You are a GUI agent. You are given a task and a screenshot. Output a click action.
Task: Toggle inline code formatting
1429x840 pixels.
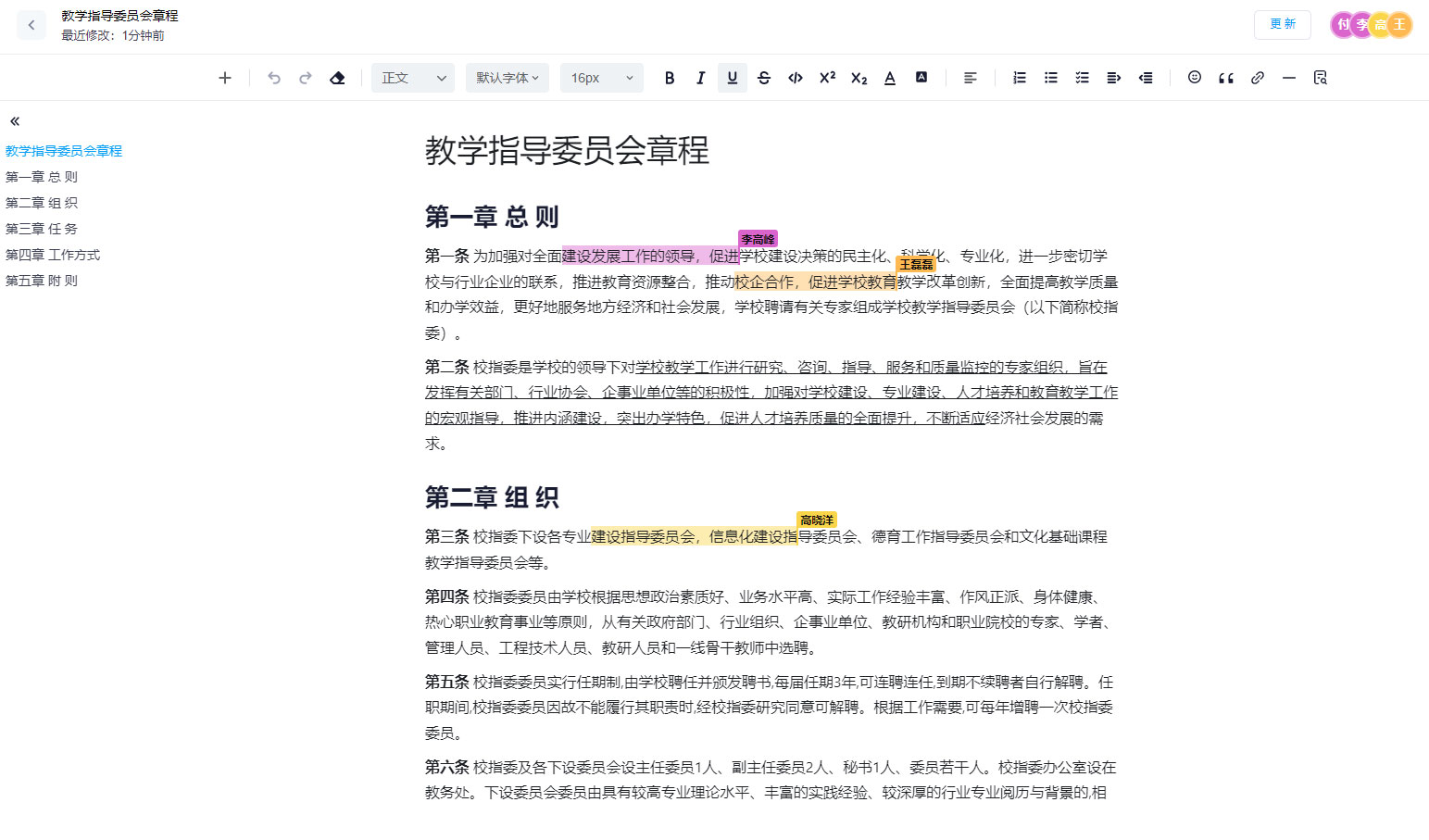tap(796, 78)
